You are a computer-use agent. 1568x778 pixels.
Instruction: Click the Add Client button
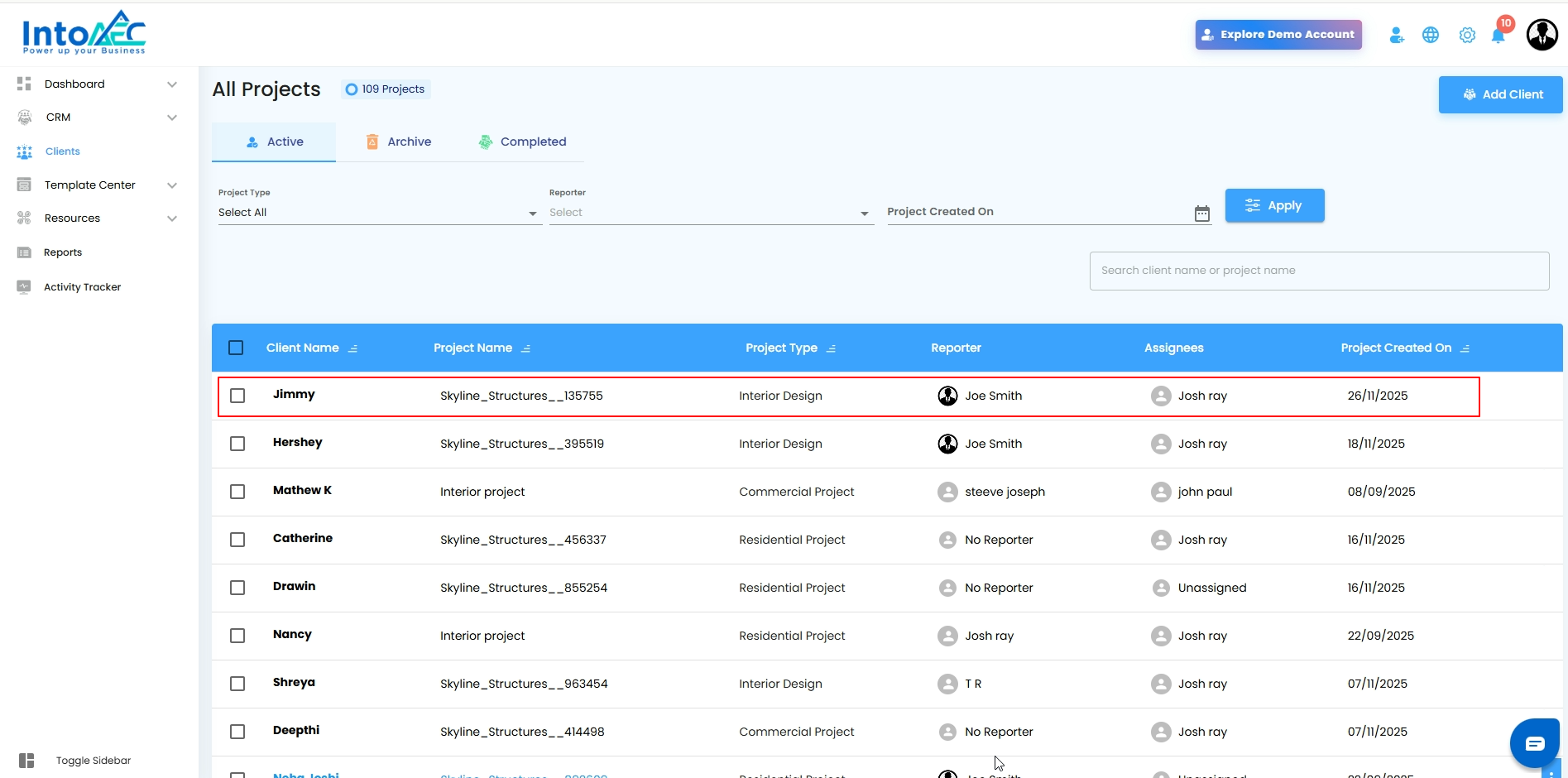point(1500,94)
